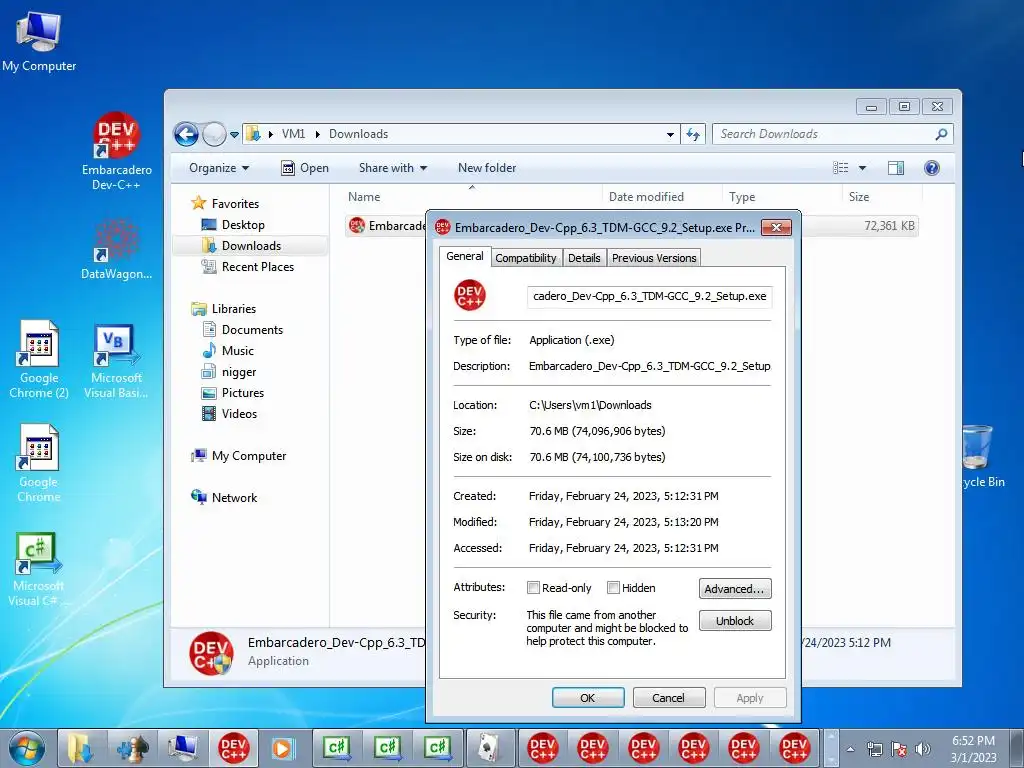Select Microsoft Visual Basic desktop shortcut
1024x768 pixels.
116,360
